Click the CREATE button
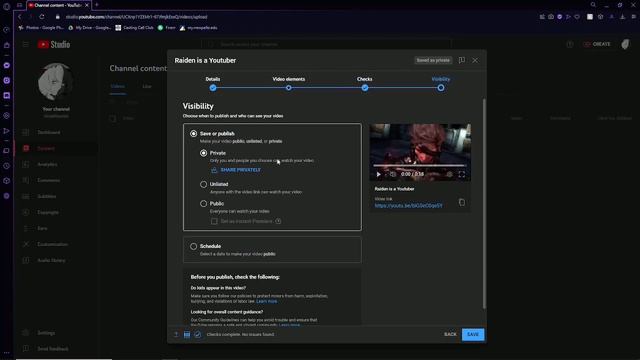This screenshot has height=360, width=640. [597, 44]
